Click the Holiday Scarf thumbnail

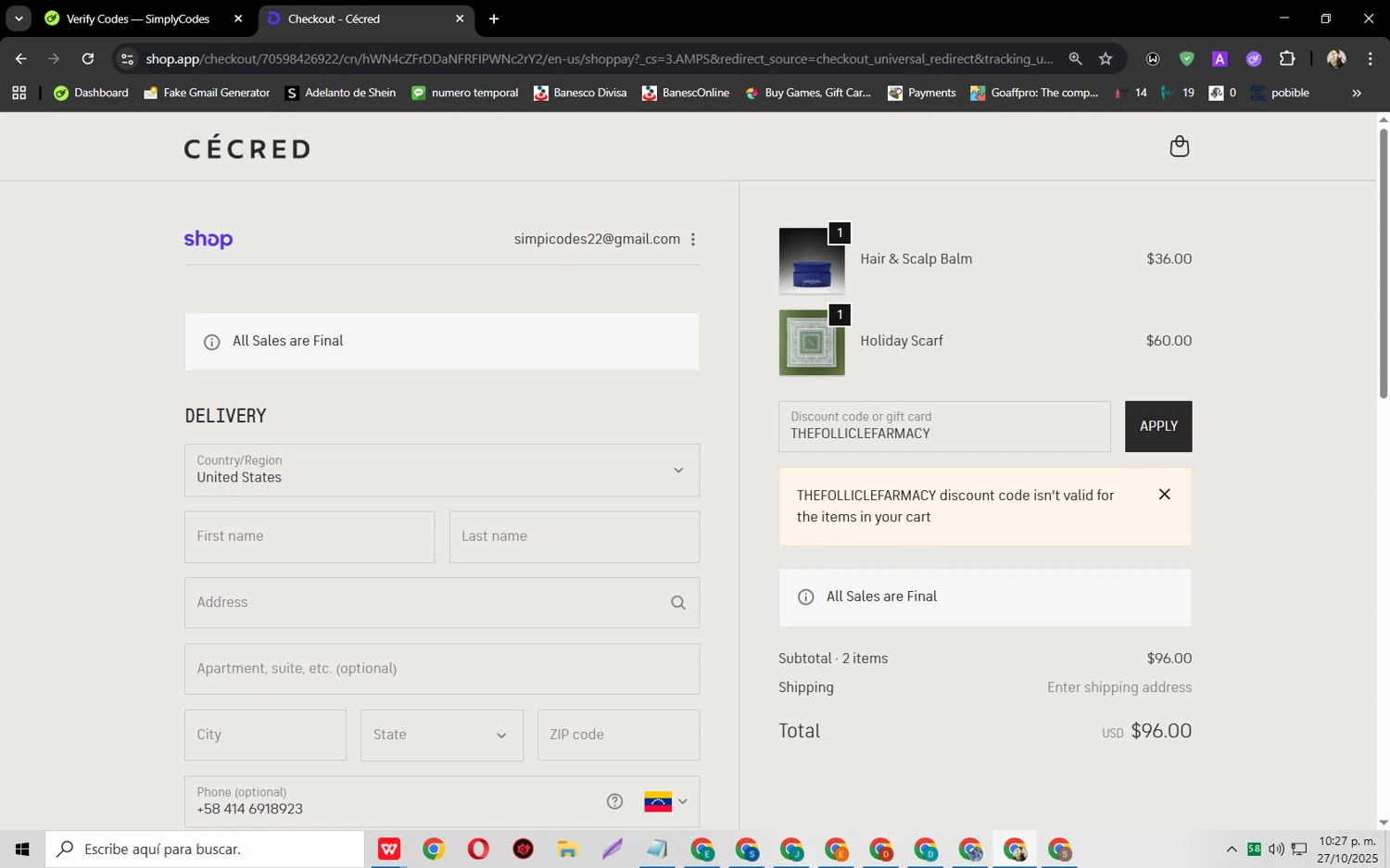[812, 343]
